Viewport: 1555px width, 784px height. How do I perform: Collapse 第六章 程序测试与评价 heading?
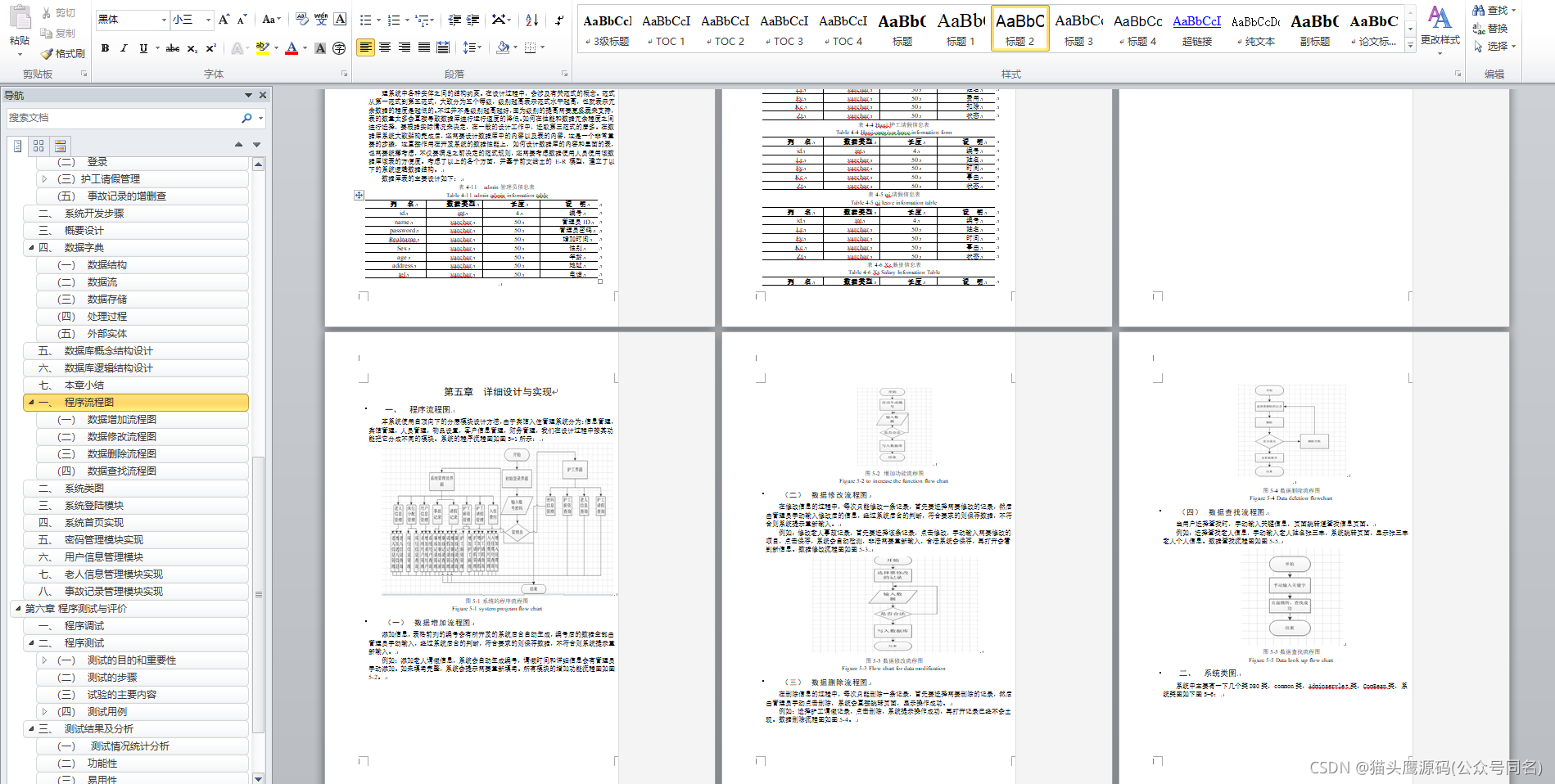click(x=18, y=608)
